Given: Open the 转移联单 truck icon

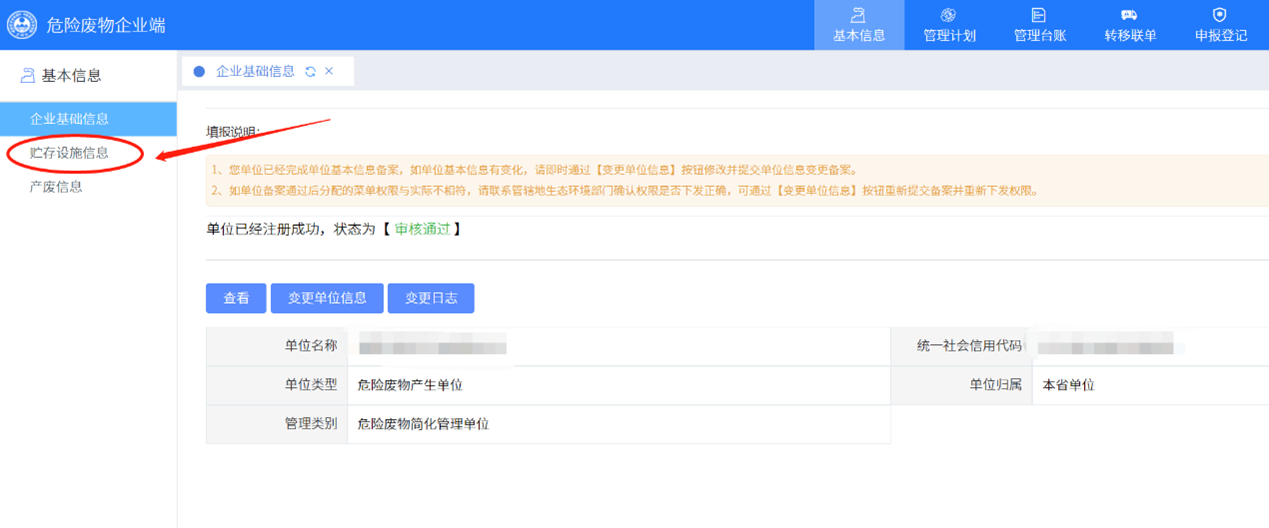Looking at the screenshot, I should [x=1129, y=15].
